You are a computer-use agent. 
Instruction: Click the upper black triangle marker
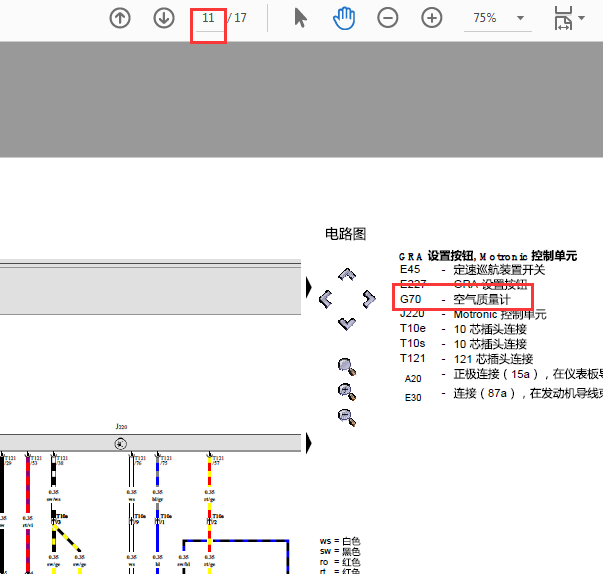[x=309, y=287]
